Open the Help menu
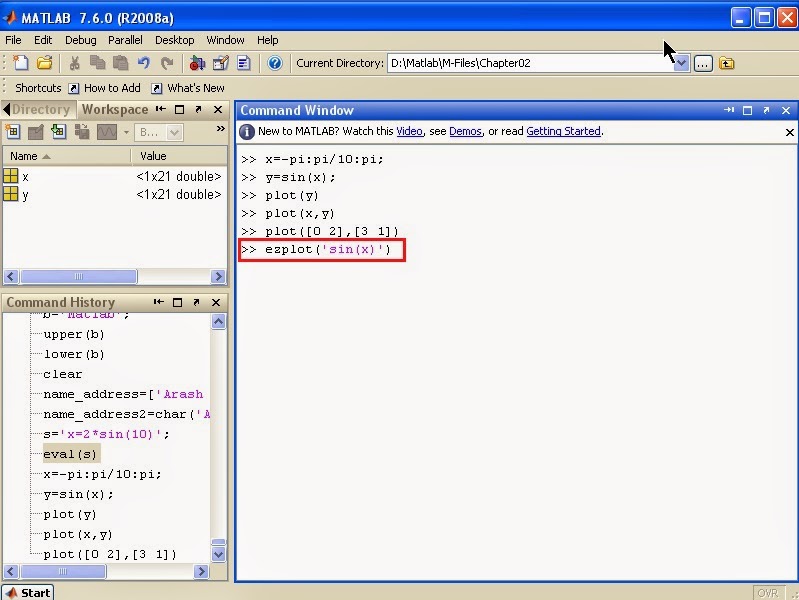799x600 pixels. 268,40
